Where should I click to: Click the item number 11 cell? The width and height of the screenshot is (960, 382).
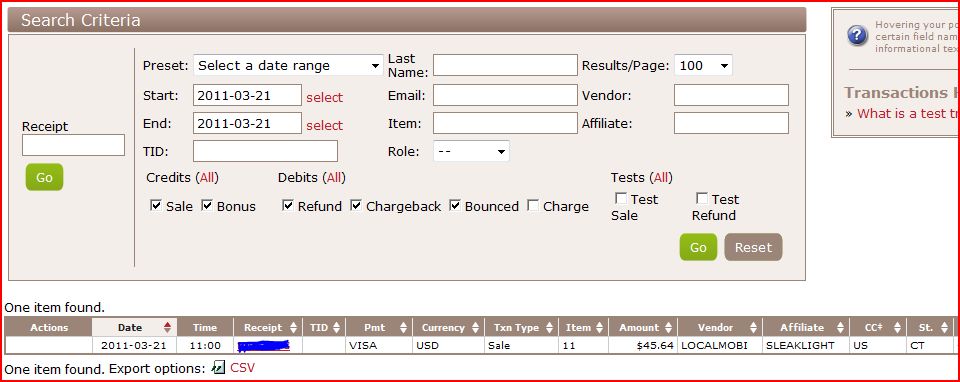(x=583, y=345)
